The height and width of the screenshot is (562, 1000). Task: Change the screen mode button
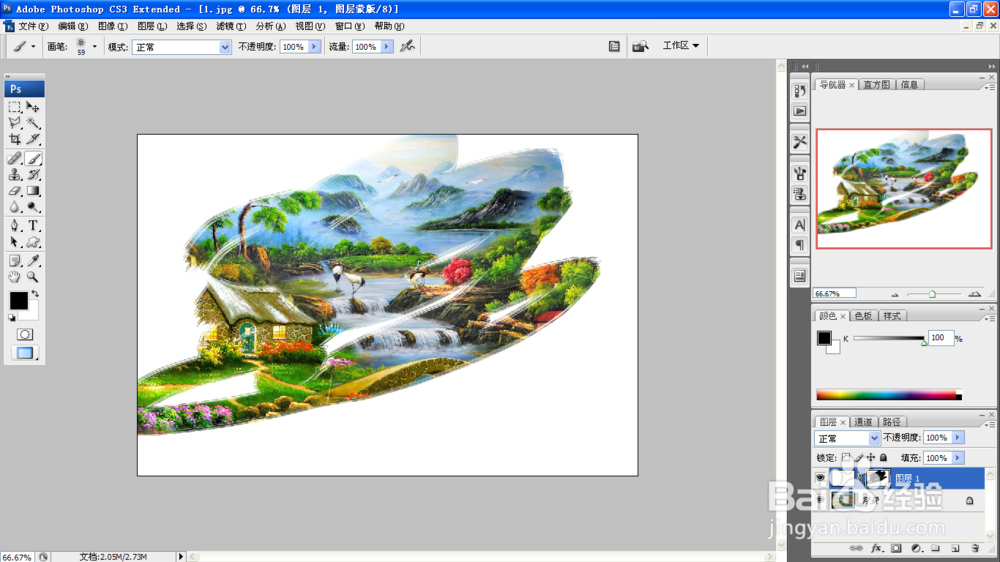(x=24, y=353)
